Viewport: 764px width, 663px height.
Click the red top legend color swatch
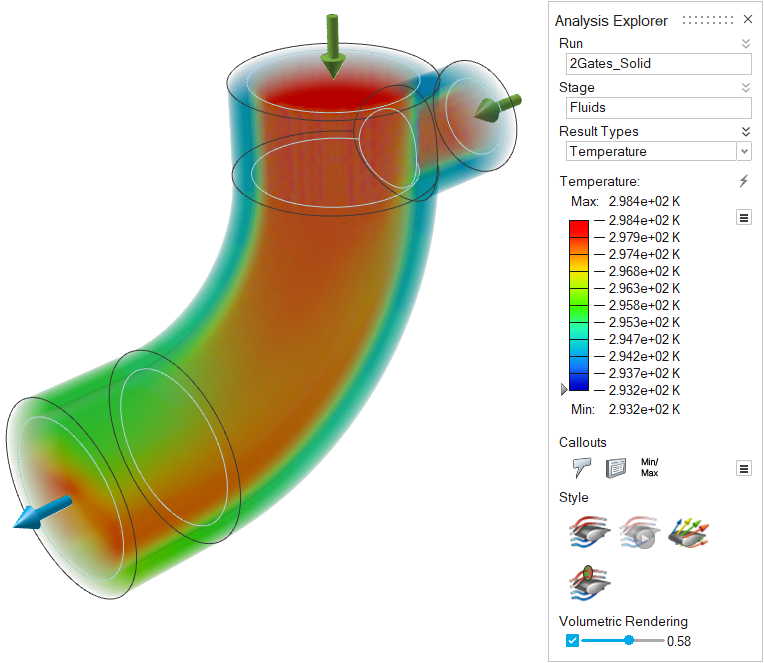point(578,228)
